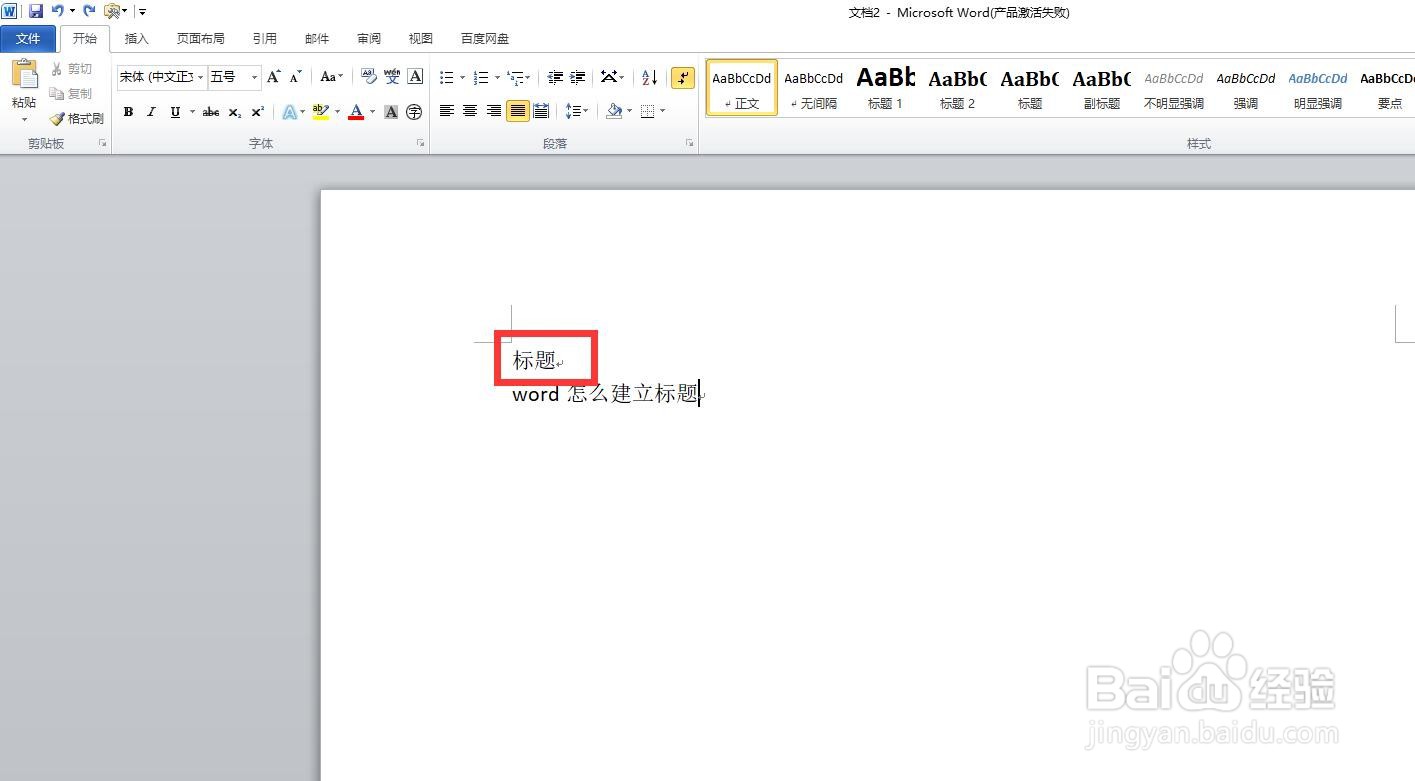Click the Borders grid icon
The image size is (1415, 781).
(x=648, y=111)
